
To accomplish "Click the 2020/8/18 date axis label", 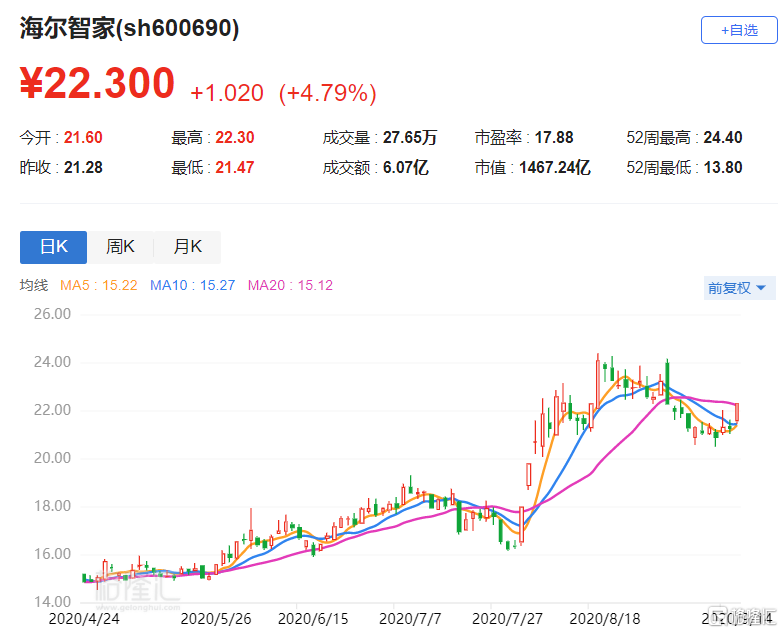I will click(x=605, y=619).
